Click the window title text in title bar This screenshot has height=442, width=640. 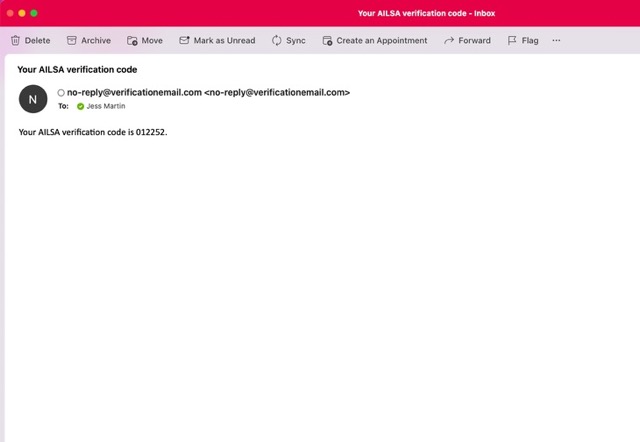tap(427, 13)
